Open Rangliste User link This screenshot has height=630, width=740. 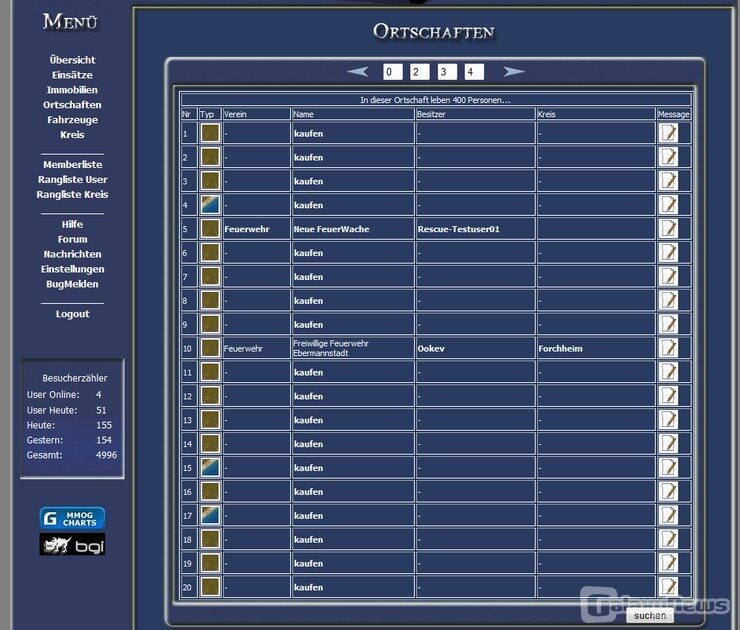(x=72, y=179)
